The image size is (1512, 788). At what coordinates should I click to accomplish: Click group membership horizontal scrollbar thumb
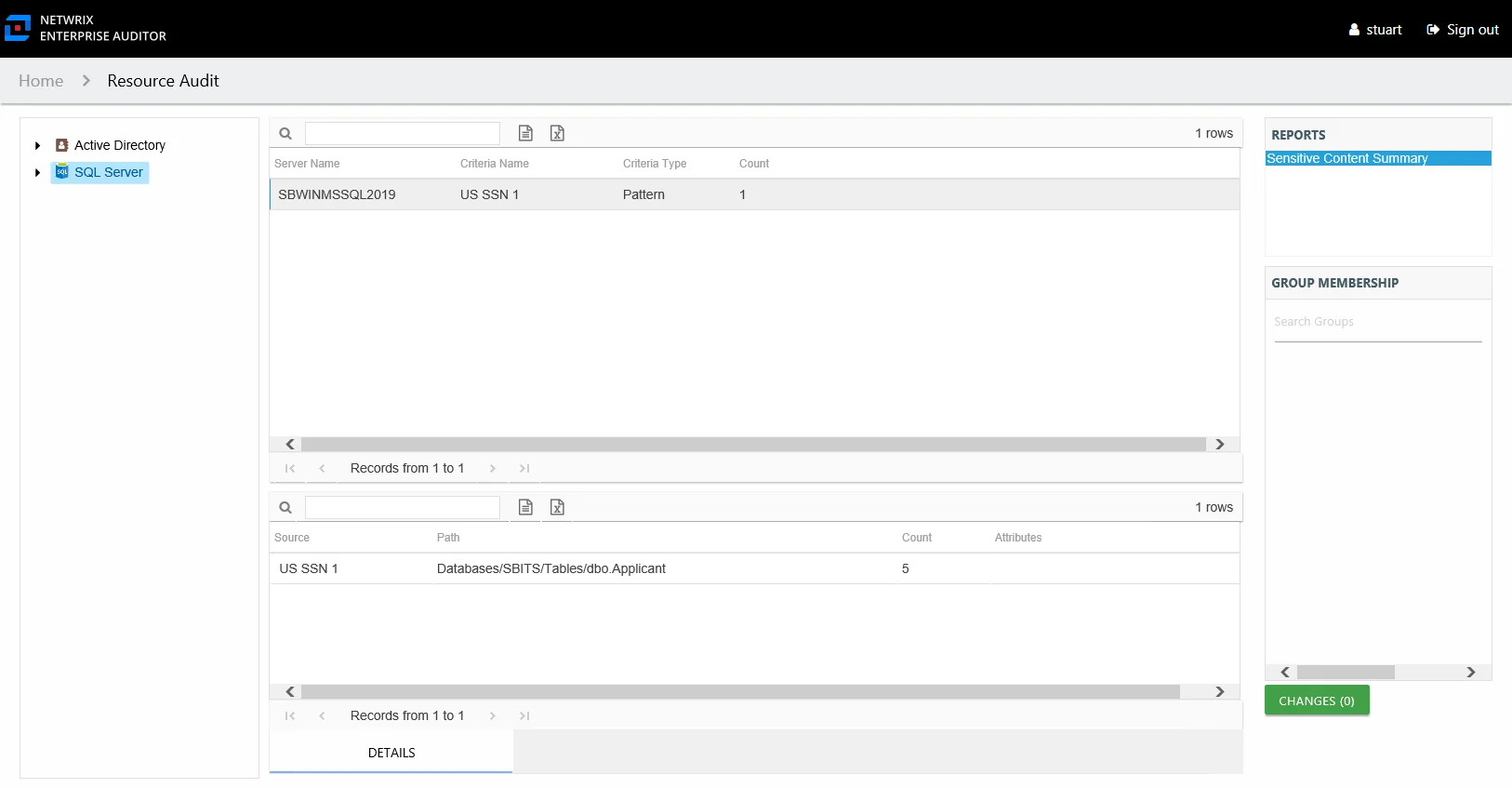[x=1346, y=672]
